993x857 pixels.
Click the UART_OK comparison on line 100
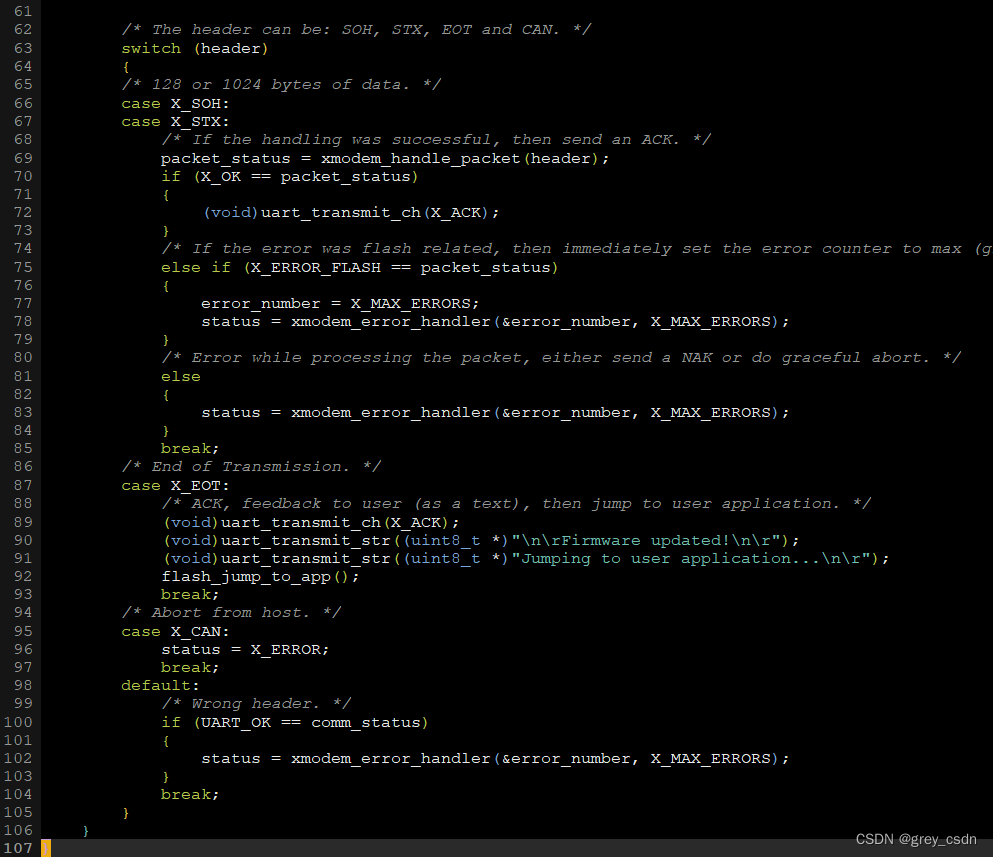tap(236, 722)
